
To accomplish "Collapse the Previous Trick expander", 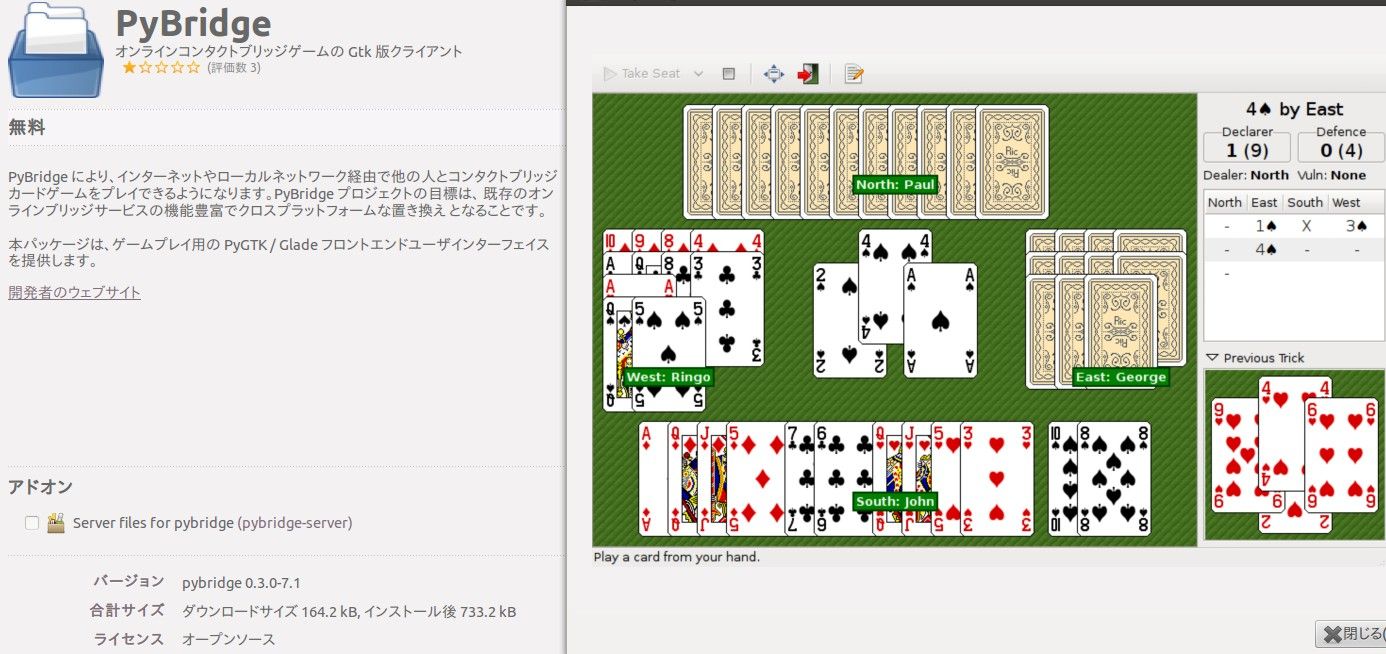I will point(1213,358).
